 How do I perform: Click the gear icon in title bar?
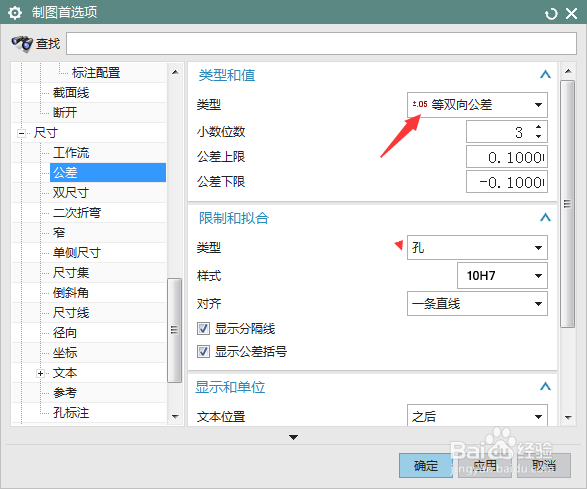(15, 13)
